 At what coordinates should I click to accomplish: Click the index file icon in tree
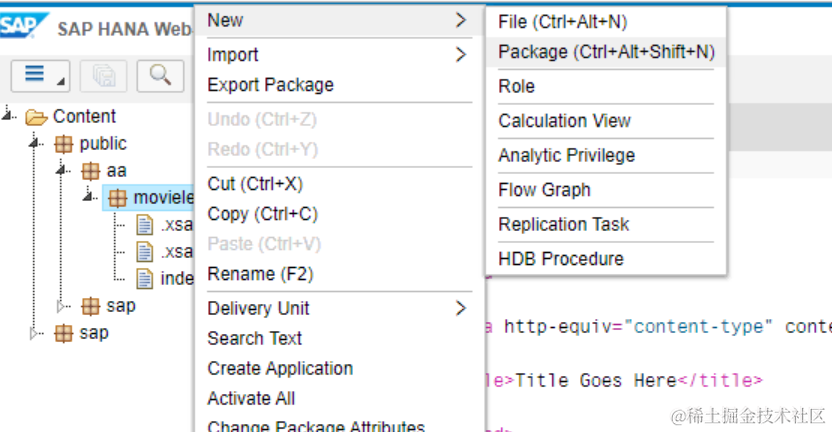(x=145, y=278)
